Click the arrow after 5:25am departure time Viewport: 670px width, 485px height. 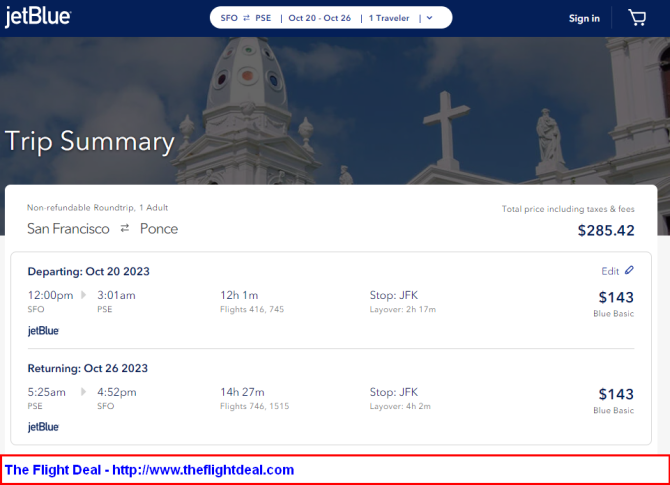84,392
